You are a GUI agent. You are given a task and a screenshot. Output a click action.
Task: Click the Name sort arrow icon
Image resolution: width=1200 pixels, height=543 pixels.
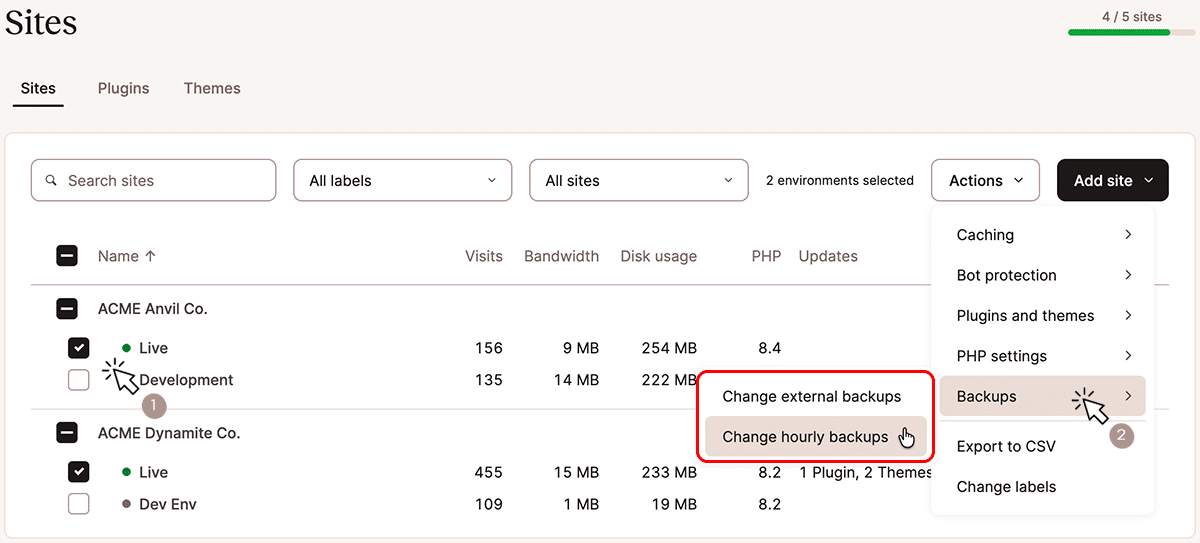(151, 256)
